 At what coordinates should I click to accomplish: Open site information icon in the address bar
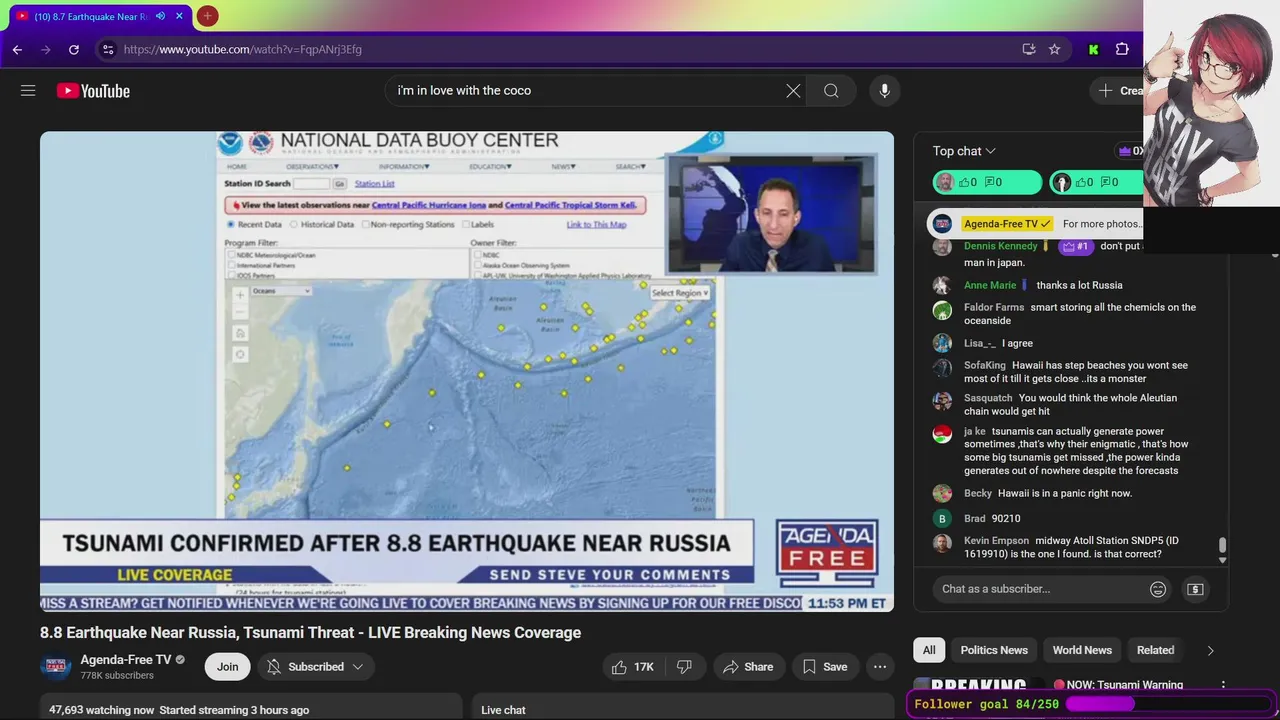click(108, 49)
